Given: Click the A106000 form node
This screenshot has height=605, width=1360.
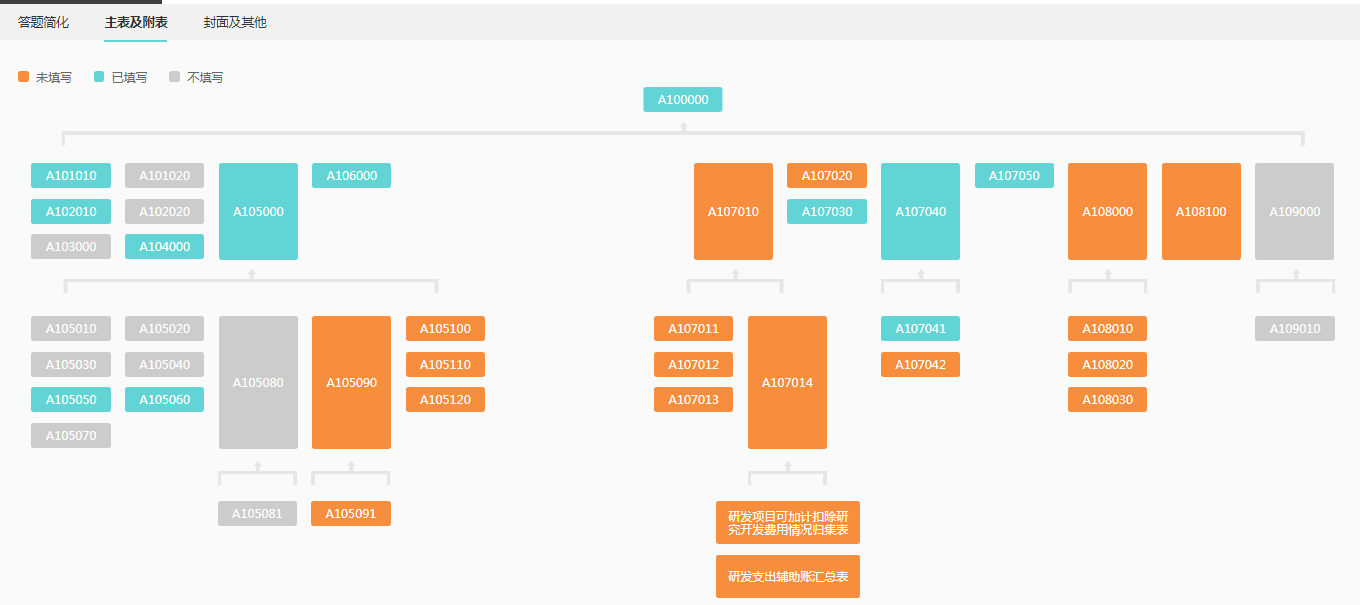Looking at the screenshot, I should point(351,176).
